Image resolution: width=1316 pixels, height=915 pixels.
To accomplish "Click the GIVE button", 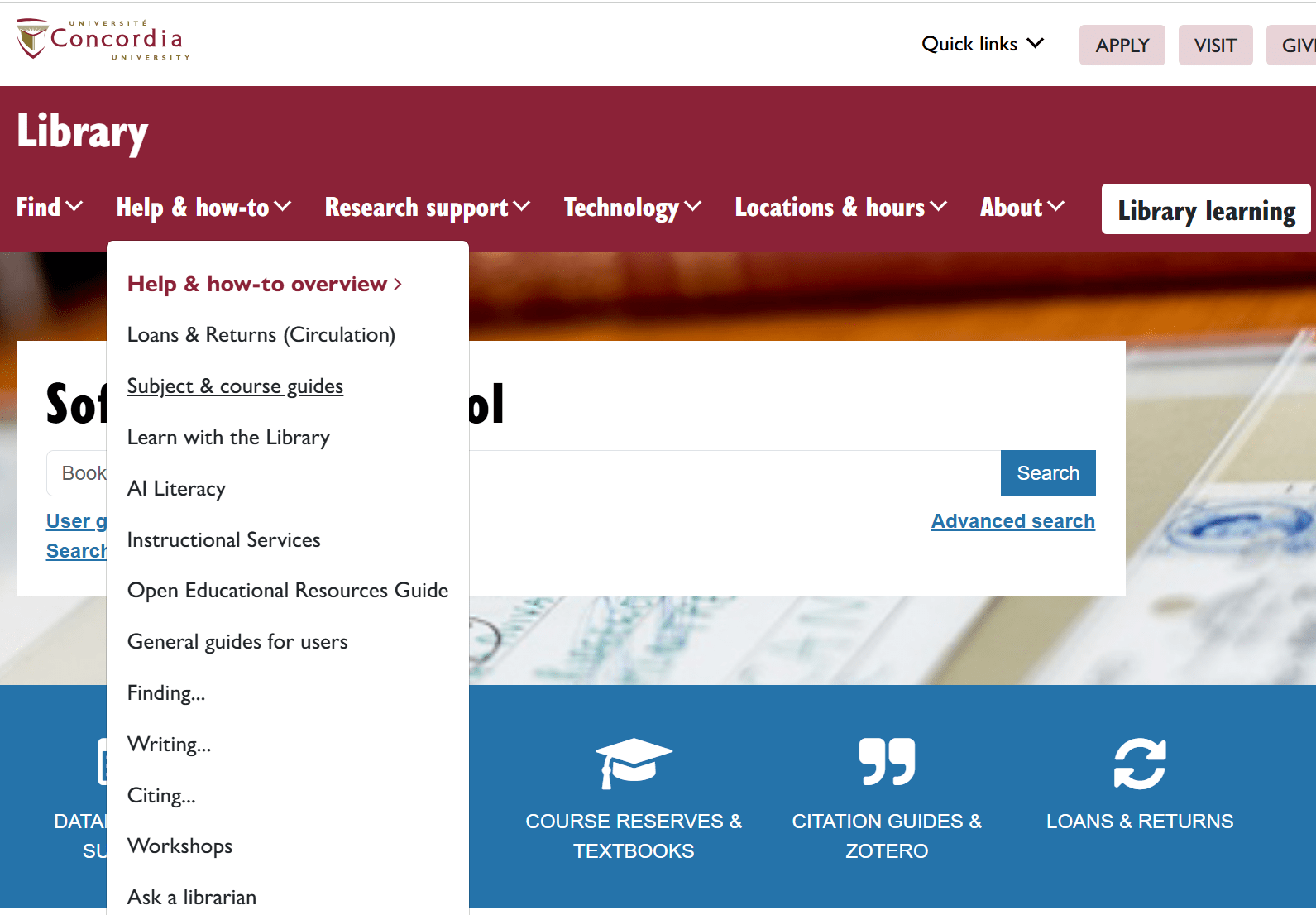I will click(1292, 45).
